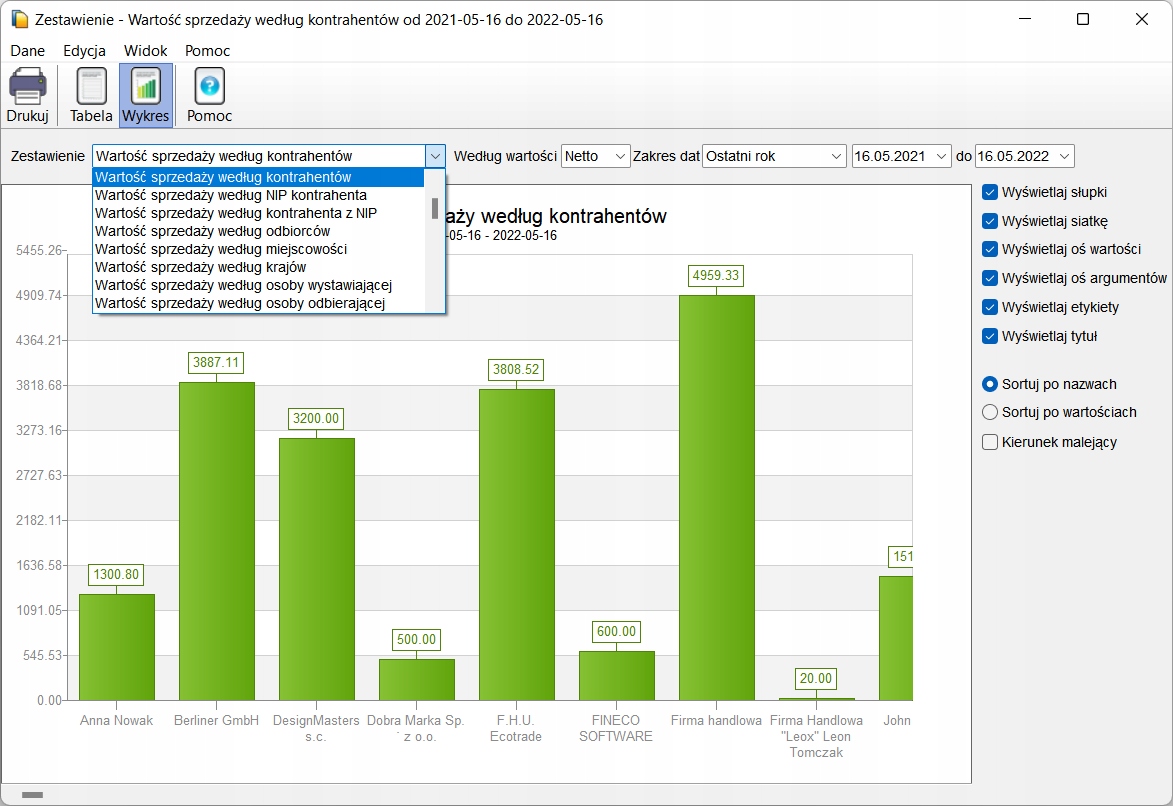This screenshot has height=806, width=1173.
Task: Switch to Tabela view icon
Action: 91,87
